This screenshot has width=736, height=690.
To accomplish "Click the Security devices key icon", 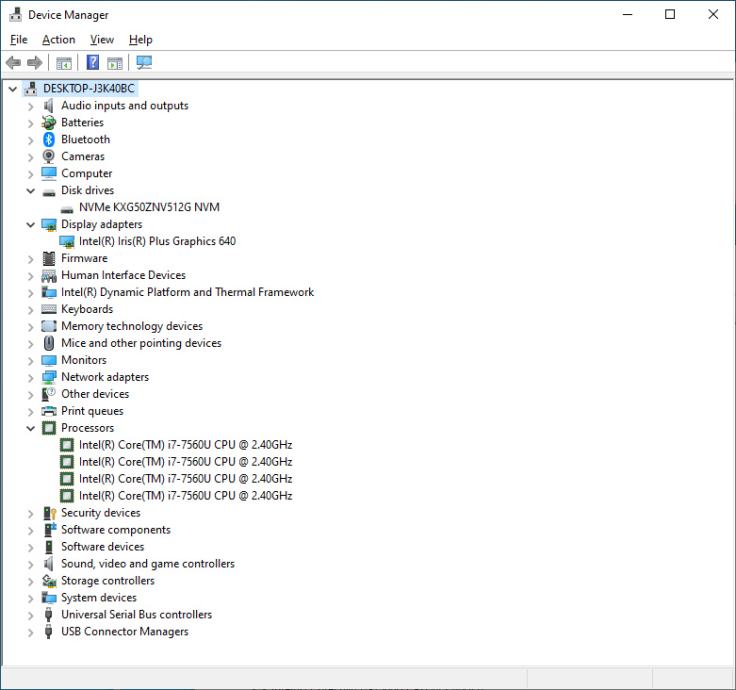I will (x=49, y=513).
